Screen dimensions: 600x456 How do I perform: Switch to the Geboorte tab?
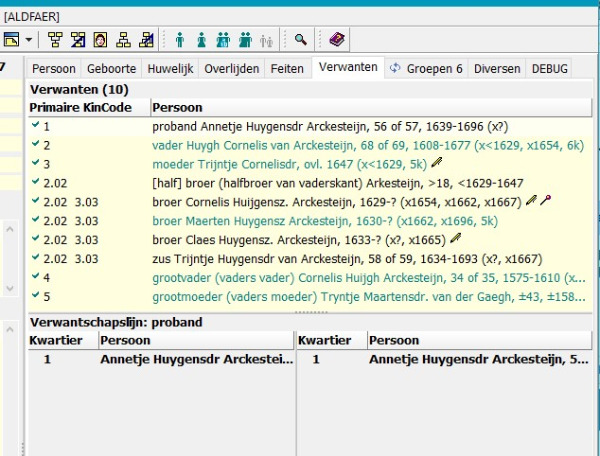(109, 68)
